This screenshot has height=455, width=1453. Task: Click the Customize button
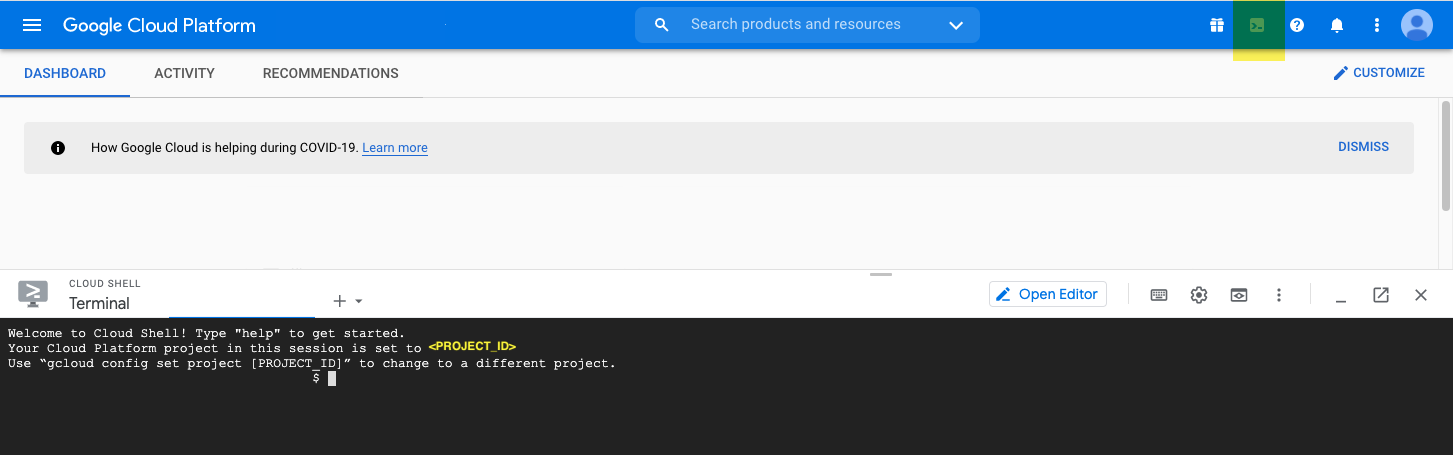click(x=1379, y=73)
